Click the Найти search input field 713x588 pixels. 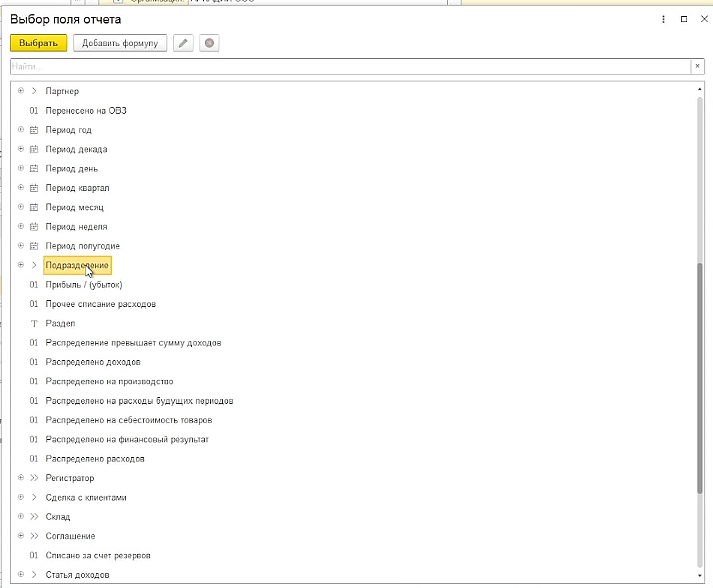click(350, 66)
